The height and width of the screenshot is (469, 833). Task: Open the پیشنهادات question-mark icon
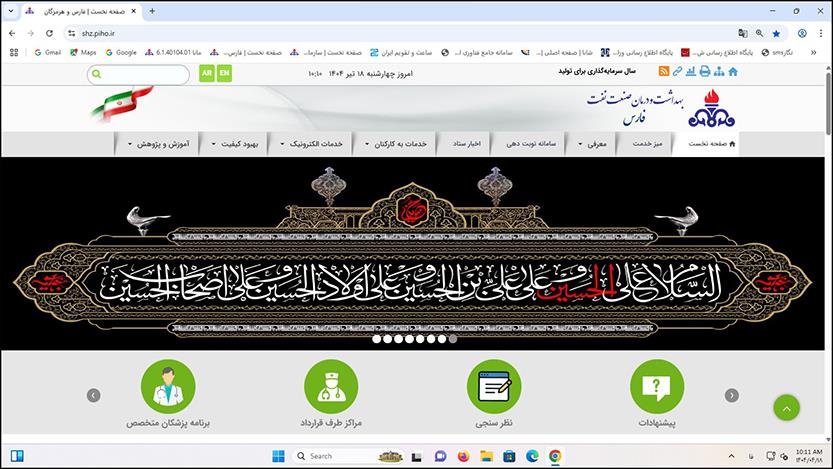click(x=657, y=387)
